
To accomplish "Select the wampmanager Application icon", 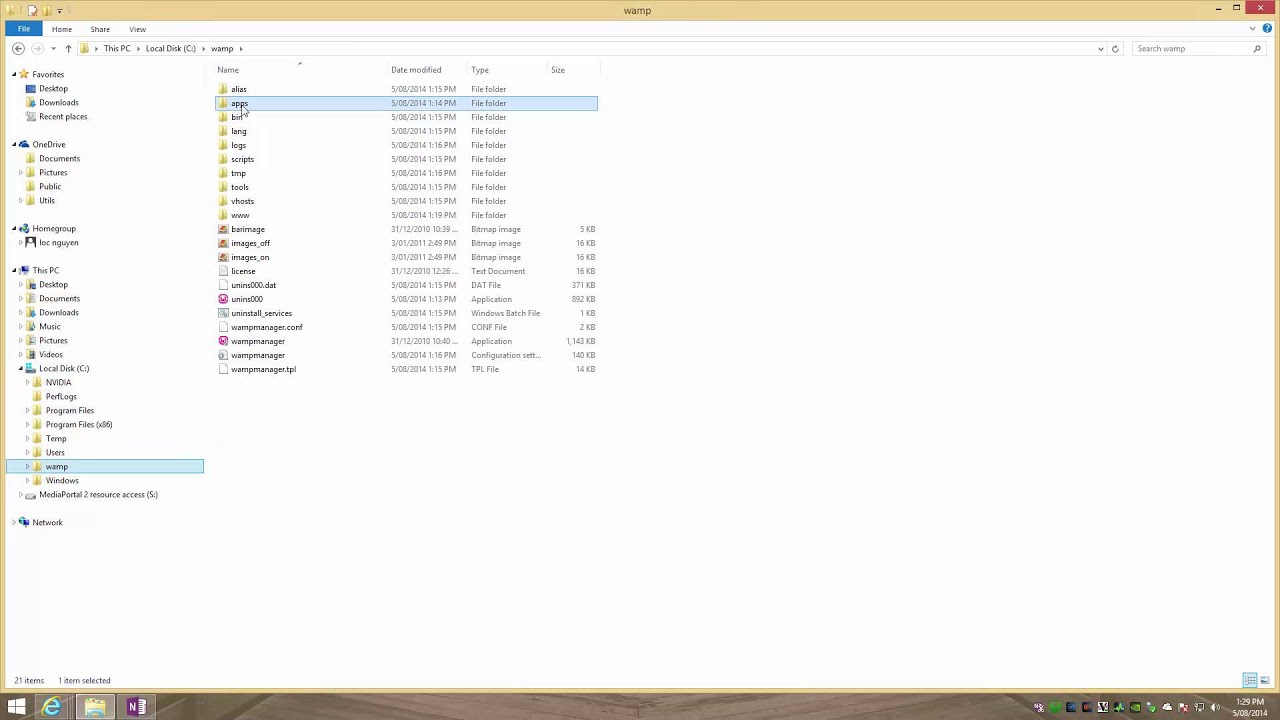I will click(x=223, y=341).
